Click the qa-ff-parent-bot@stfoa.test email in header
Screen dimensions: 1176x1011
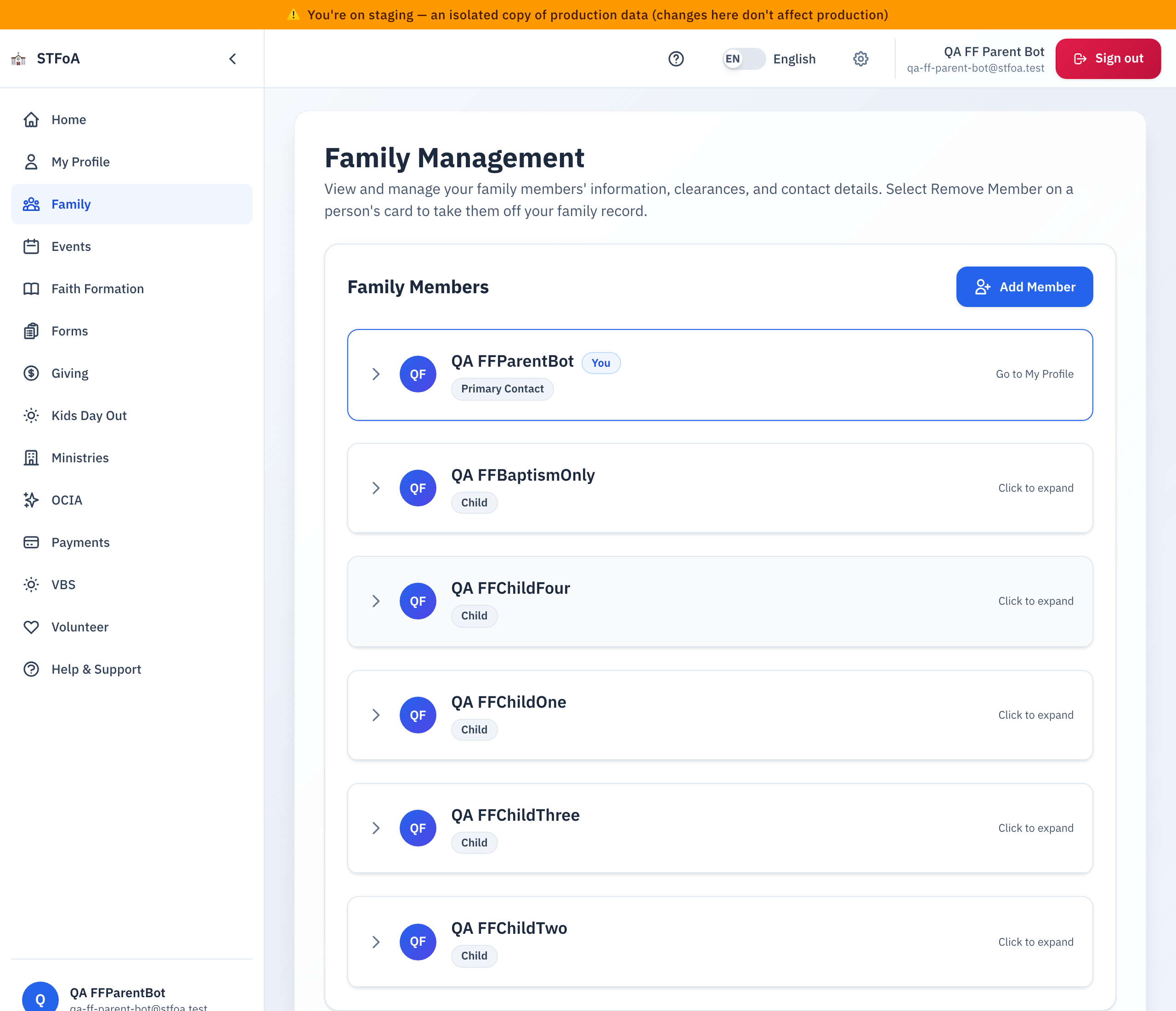(975, 68)
